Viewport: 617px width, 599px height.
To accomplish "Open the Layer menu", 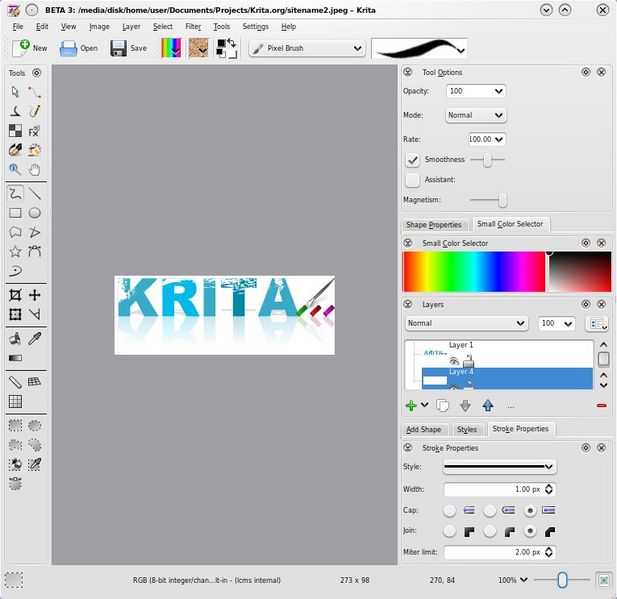I will tap(131, 27).
